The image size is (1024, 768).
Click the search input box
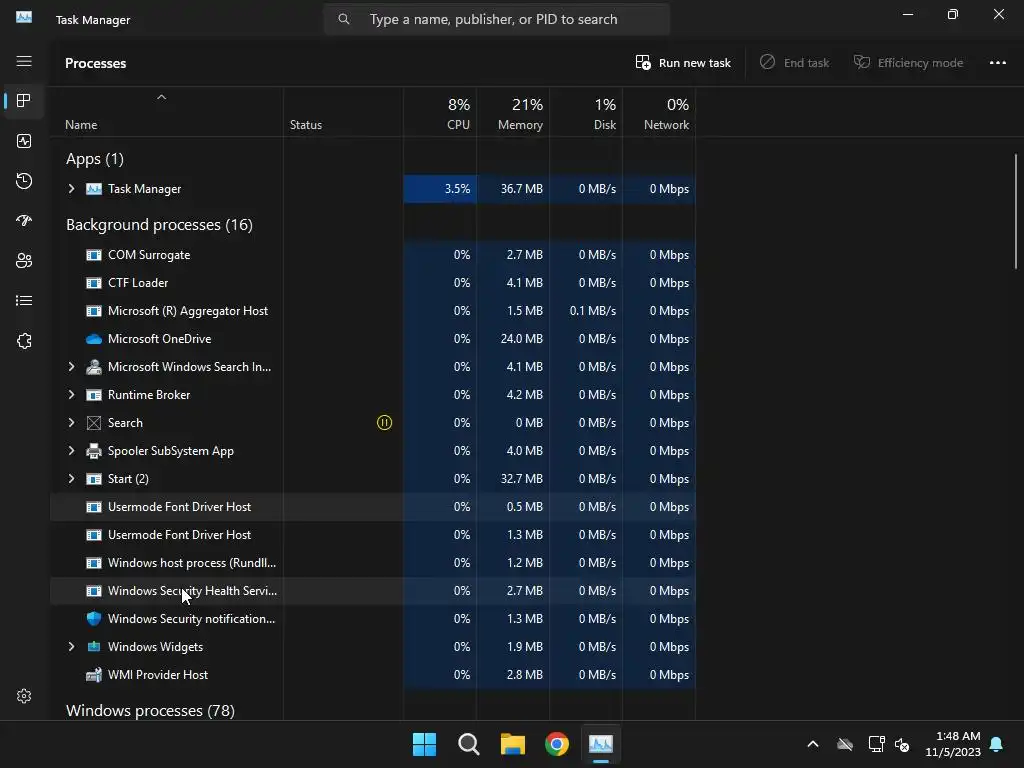496,19
